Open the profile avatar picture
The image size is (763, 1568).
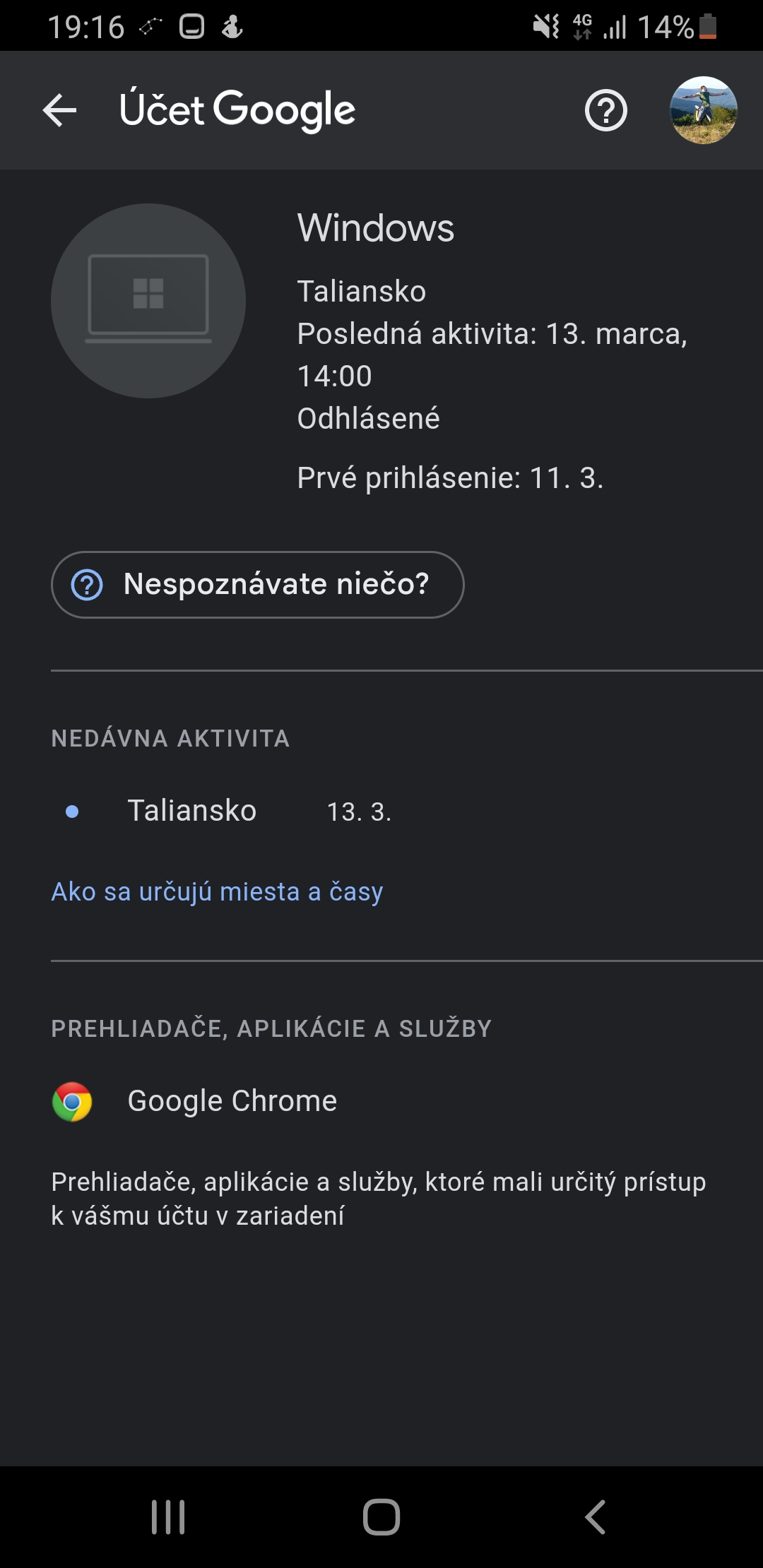coord(703,111)
